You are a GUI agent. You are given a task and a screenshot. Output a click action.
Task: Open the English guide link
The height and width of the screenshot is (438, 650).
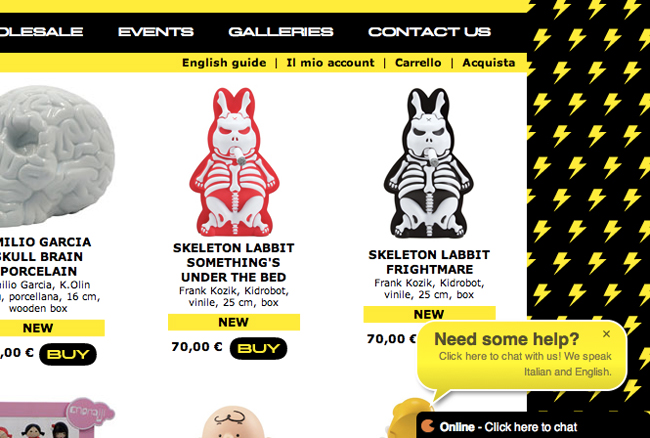[224, 63]
